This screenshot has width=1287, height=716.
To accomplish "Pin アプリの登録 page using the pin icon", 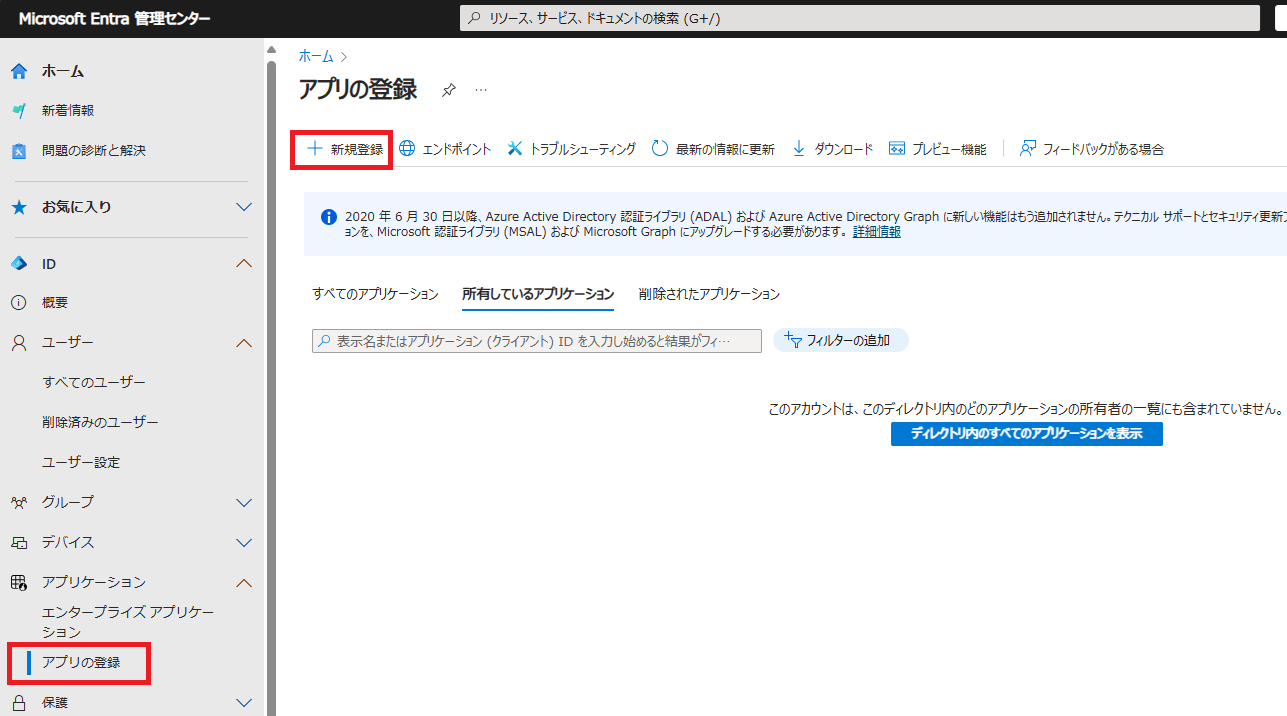I will point(448,89).
